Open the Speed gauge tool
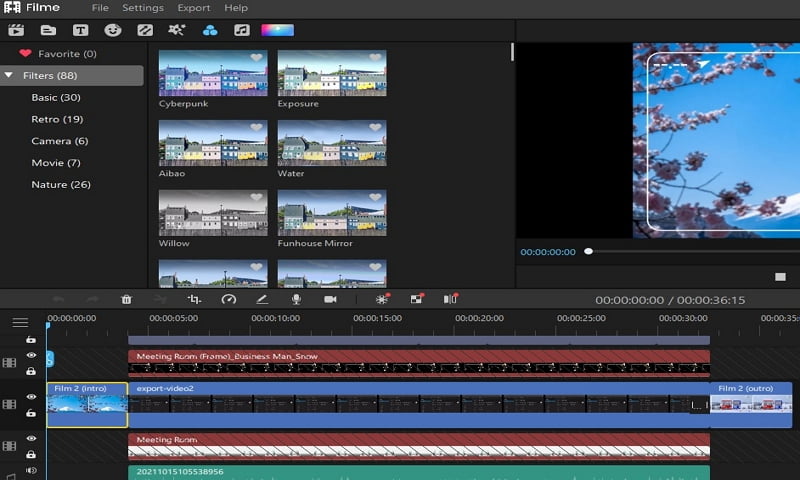Screen dimensions: 800x480 click(229, 299)
